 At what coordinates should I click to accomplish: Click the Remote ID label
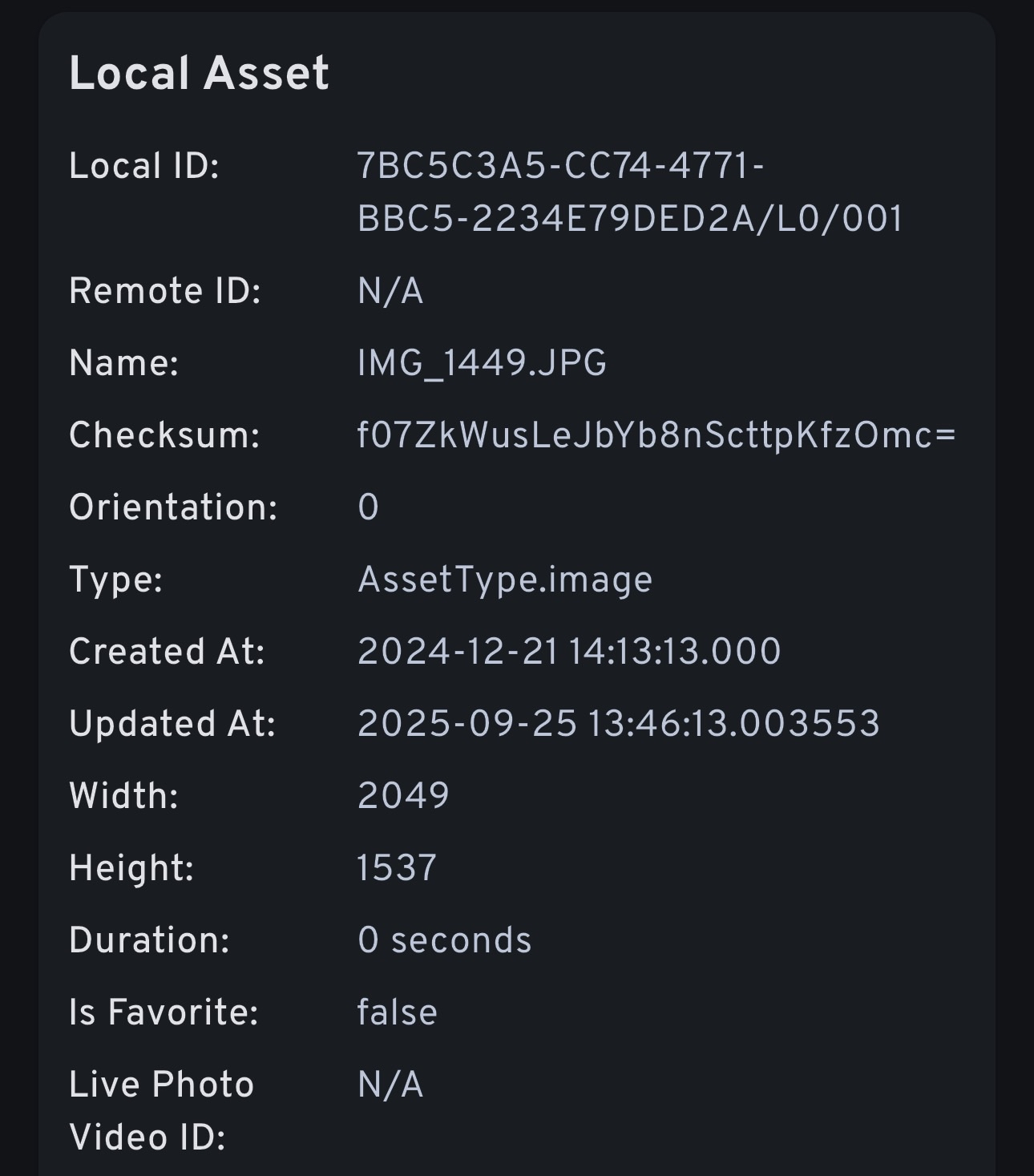pos(165,291)
